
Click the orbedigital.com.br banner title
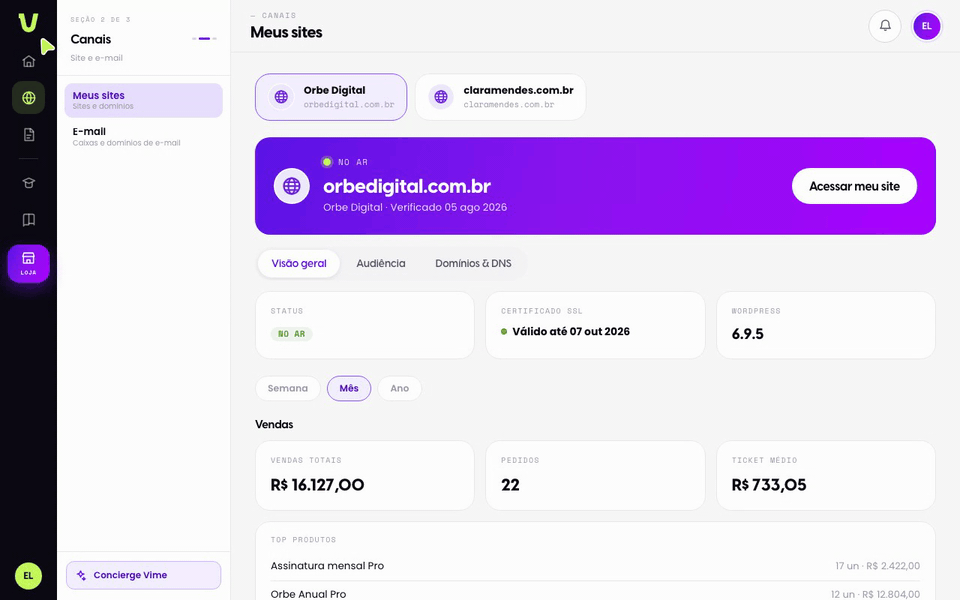[x=407, y=186]
